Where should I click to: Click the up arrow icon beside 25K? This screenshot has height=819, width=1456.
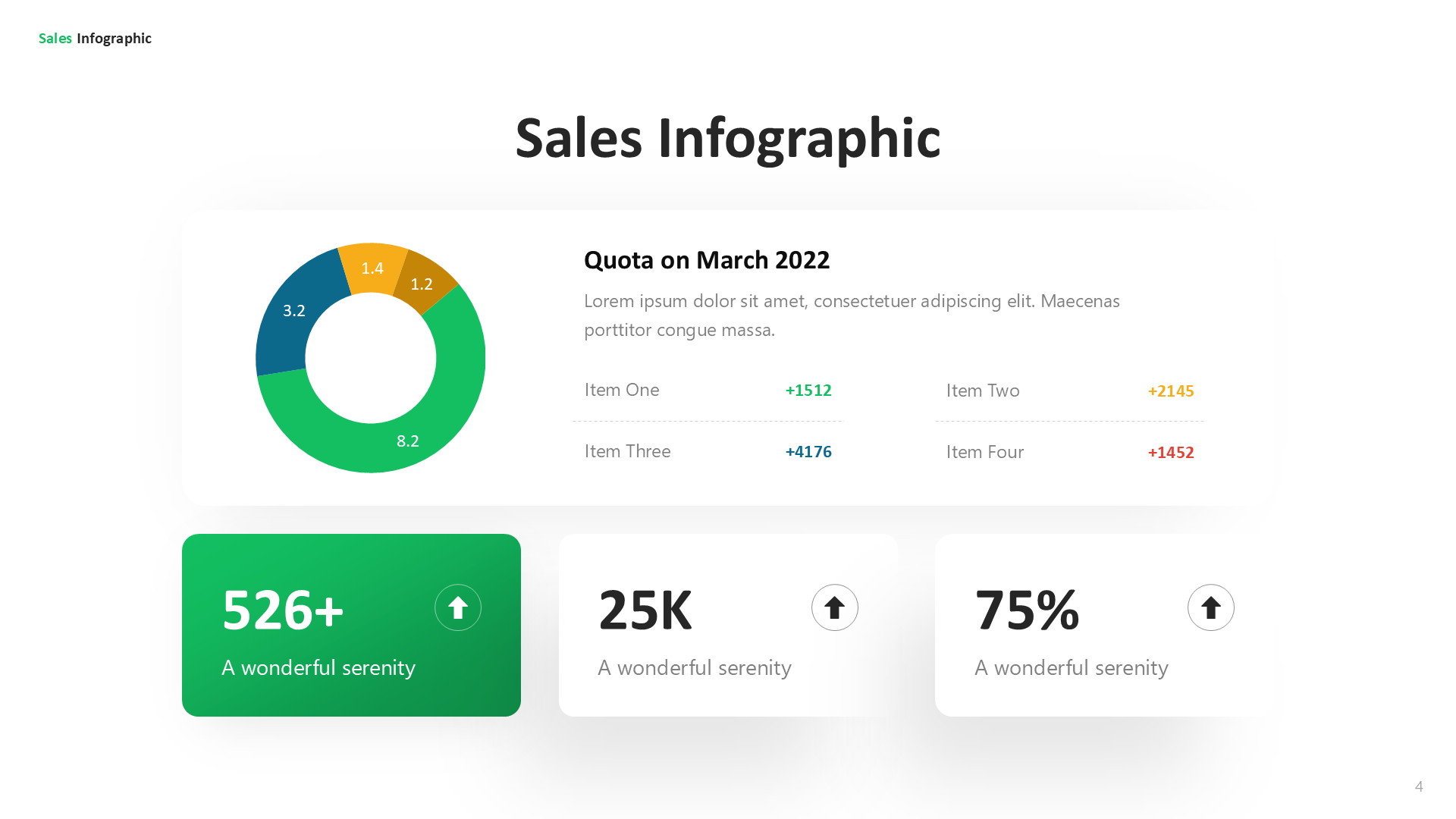(x=834, y=607)
